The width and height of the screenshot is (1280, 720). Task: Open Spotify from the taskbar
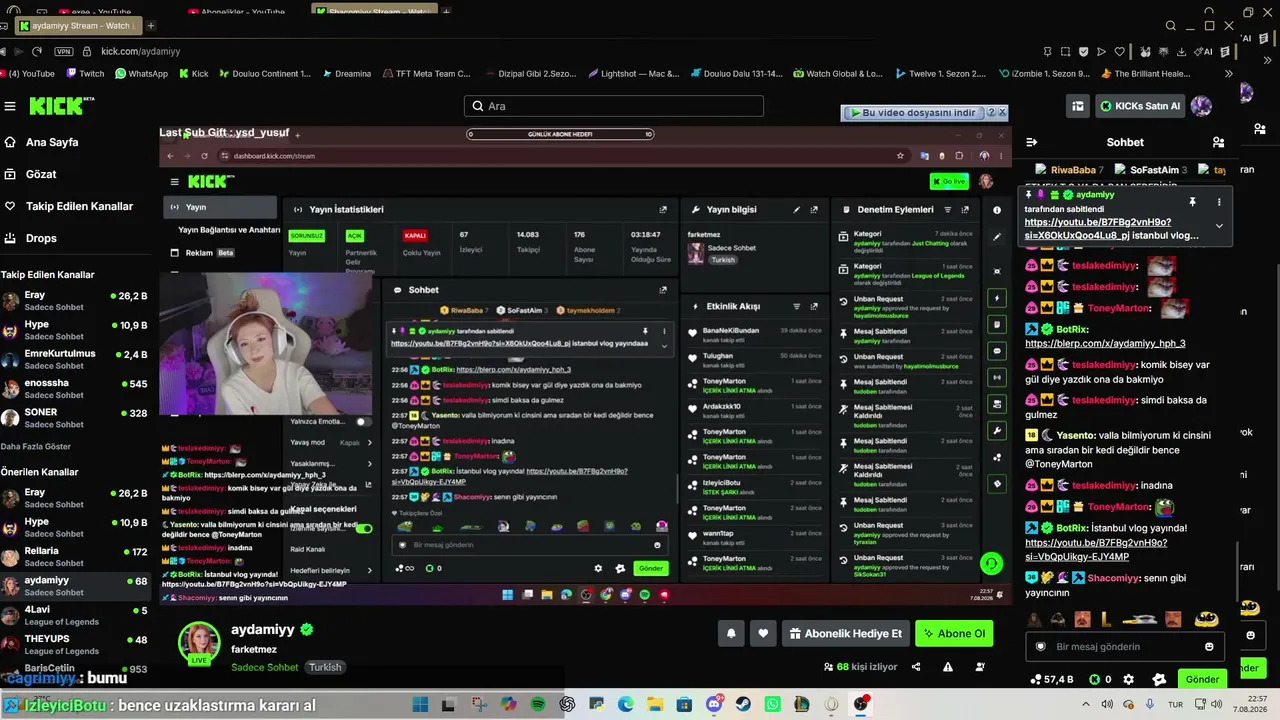[x=538, y=705]
